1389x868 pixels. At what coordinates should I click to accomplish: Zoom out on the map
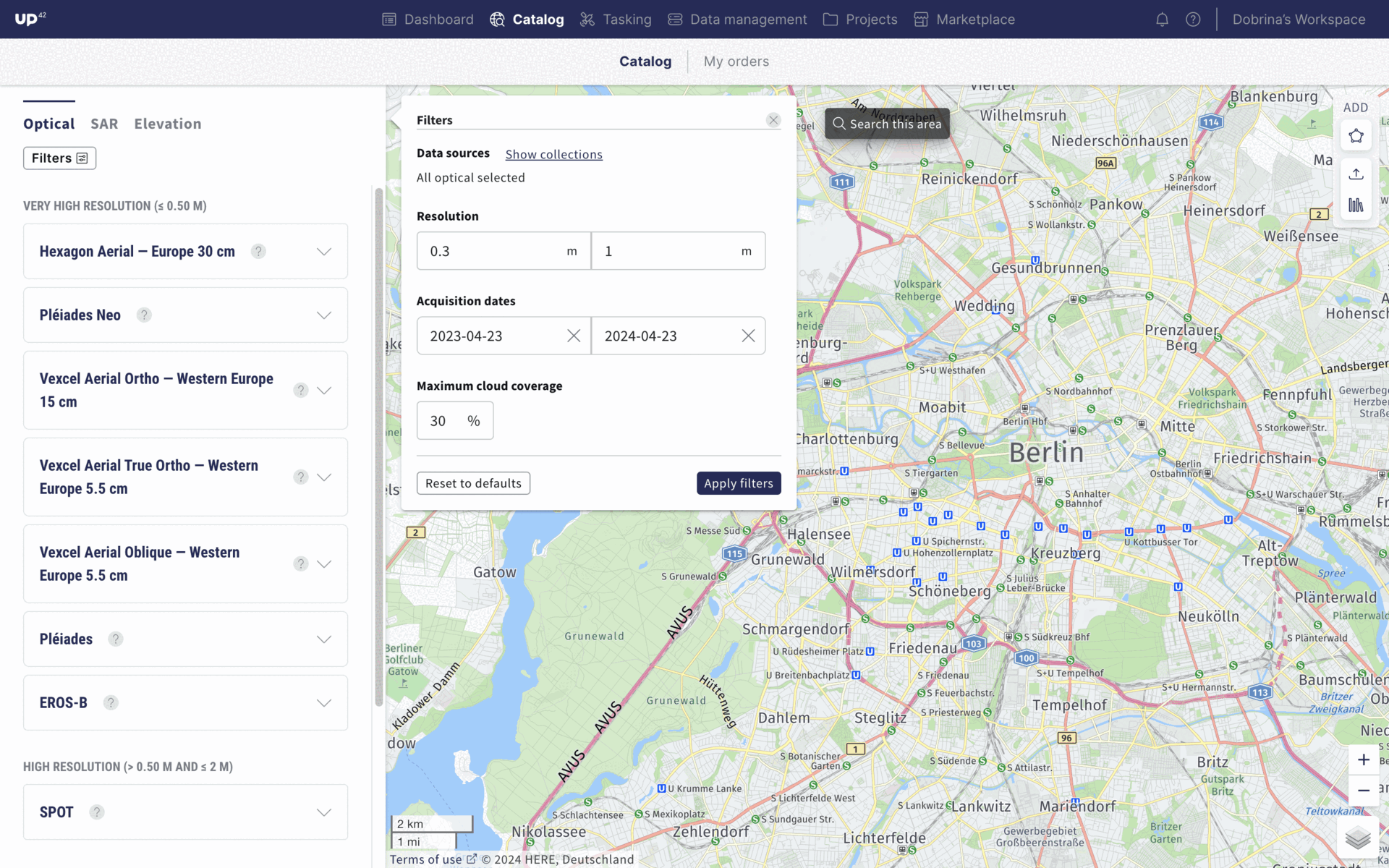[x=1363, y=791]
